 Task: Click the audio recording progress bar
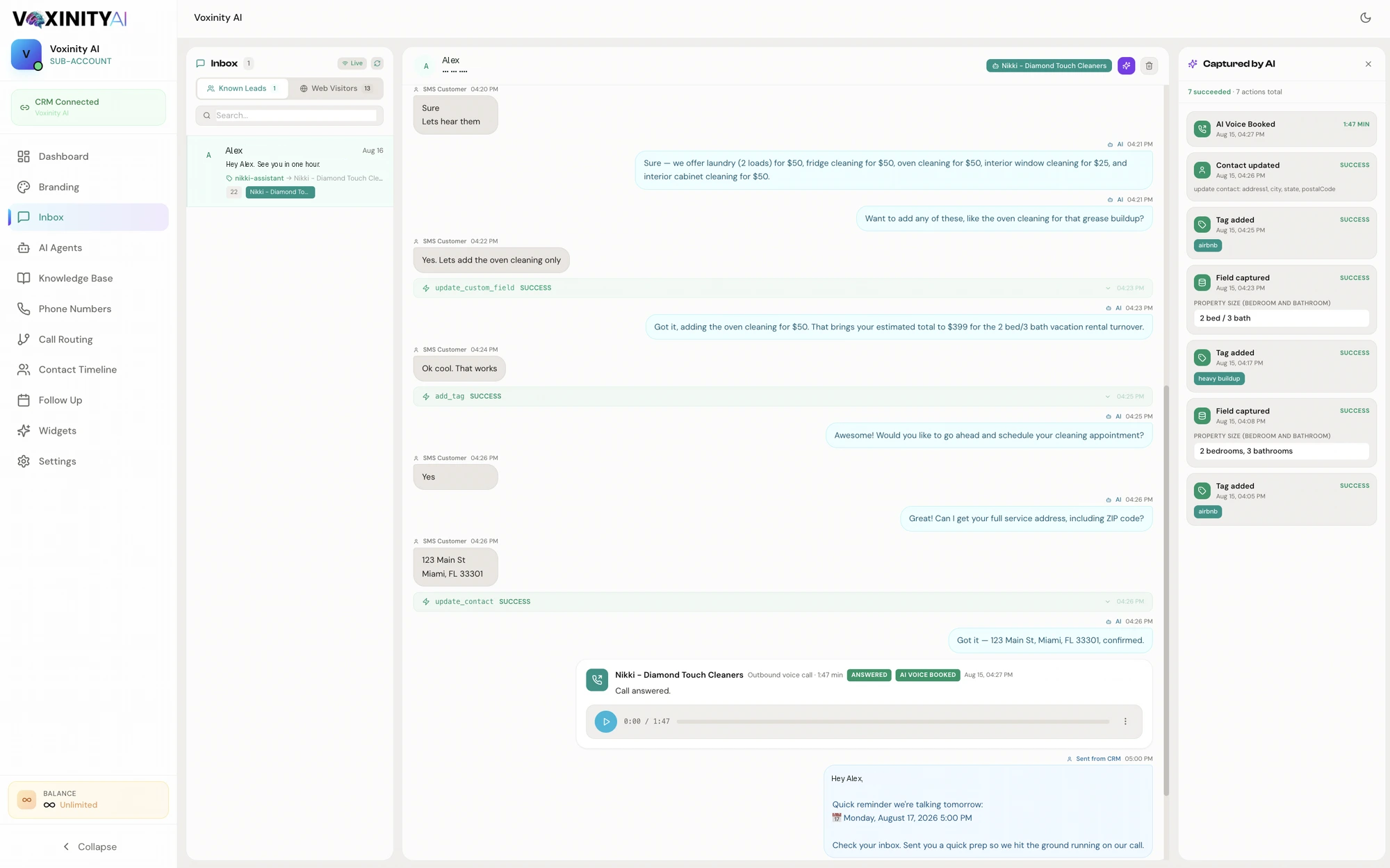tap(893, 721)
